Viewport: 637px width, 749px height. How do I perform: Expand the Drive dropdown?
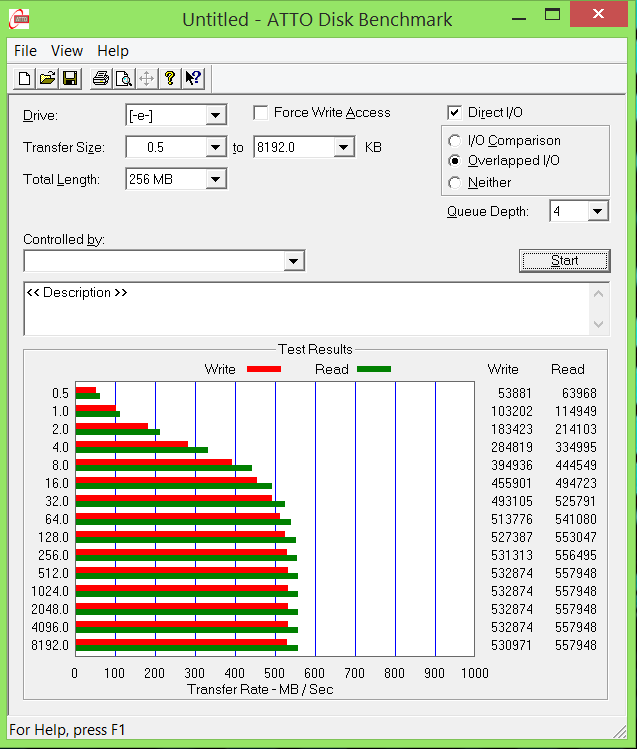215,115
